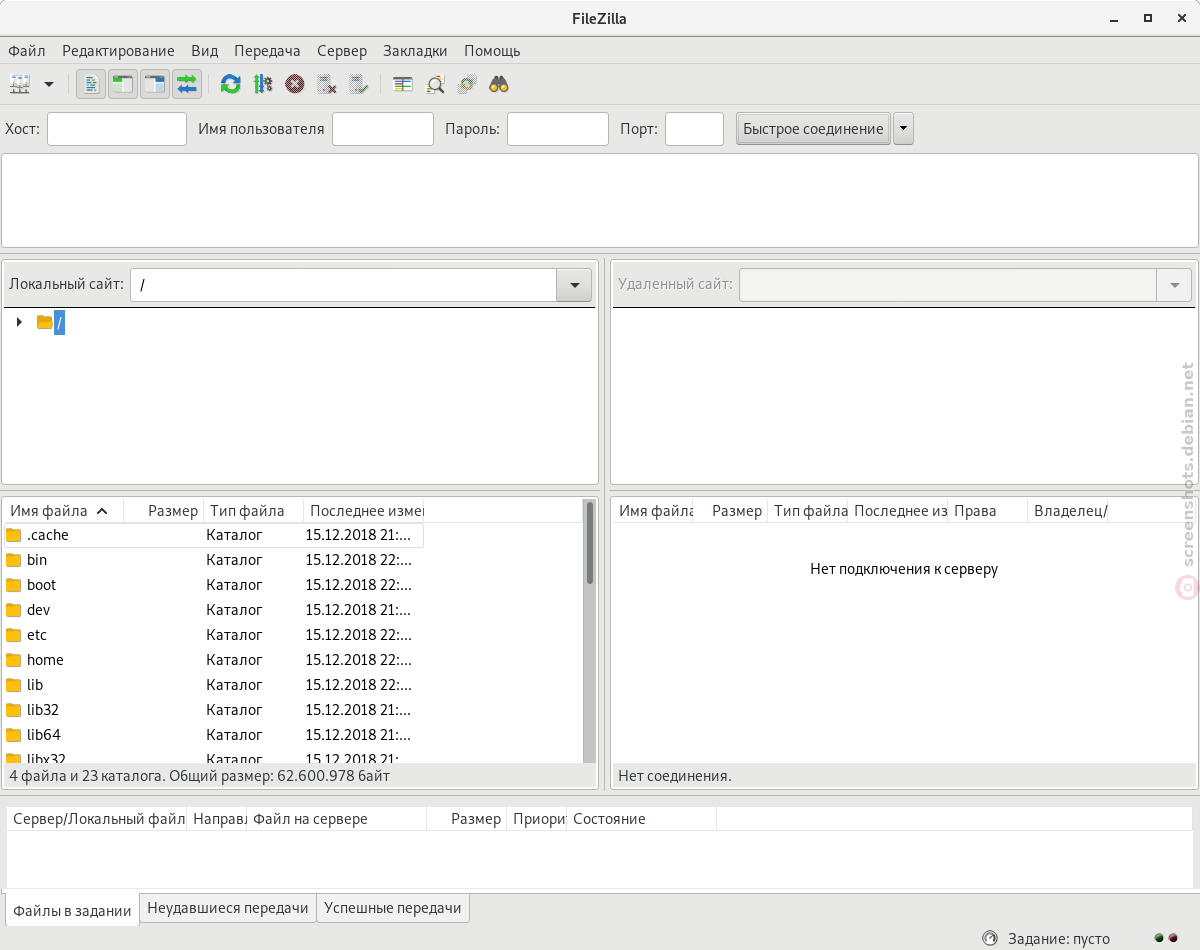
Task: Open the Закладки menu
Action: point(415,51)
